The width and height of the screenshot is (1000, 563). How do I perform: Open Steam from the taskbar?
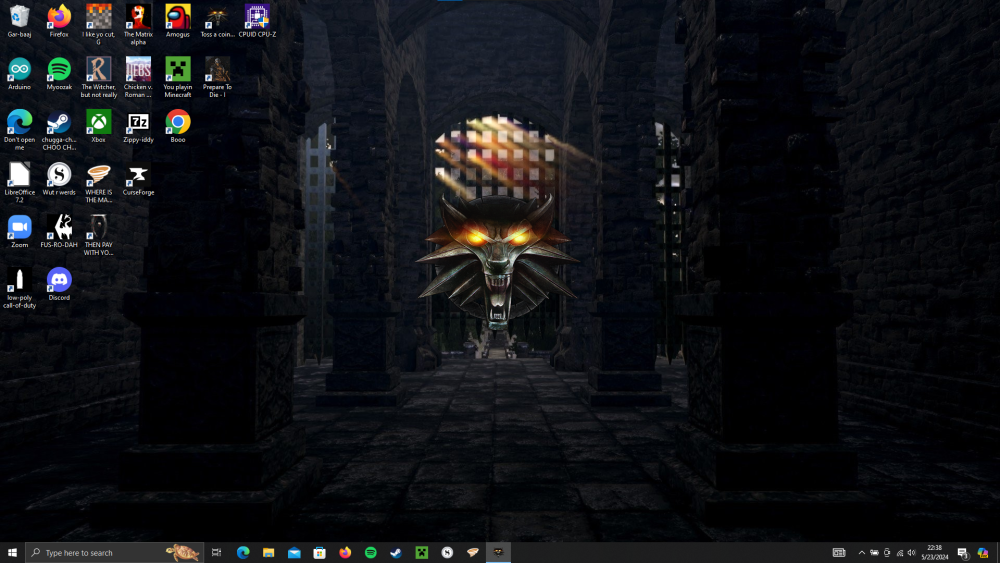[x=396, y=552]
